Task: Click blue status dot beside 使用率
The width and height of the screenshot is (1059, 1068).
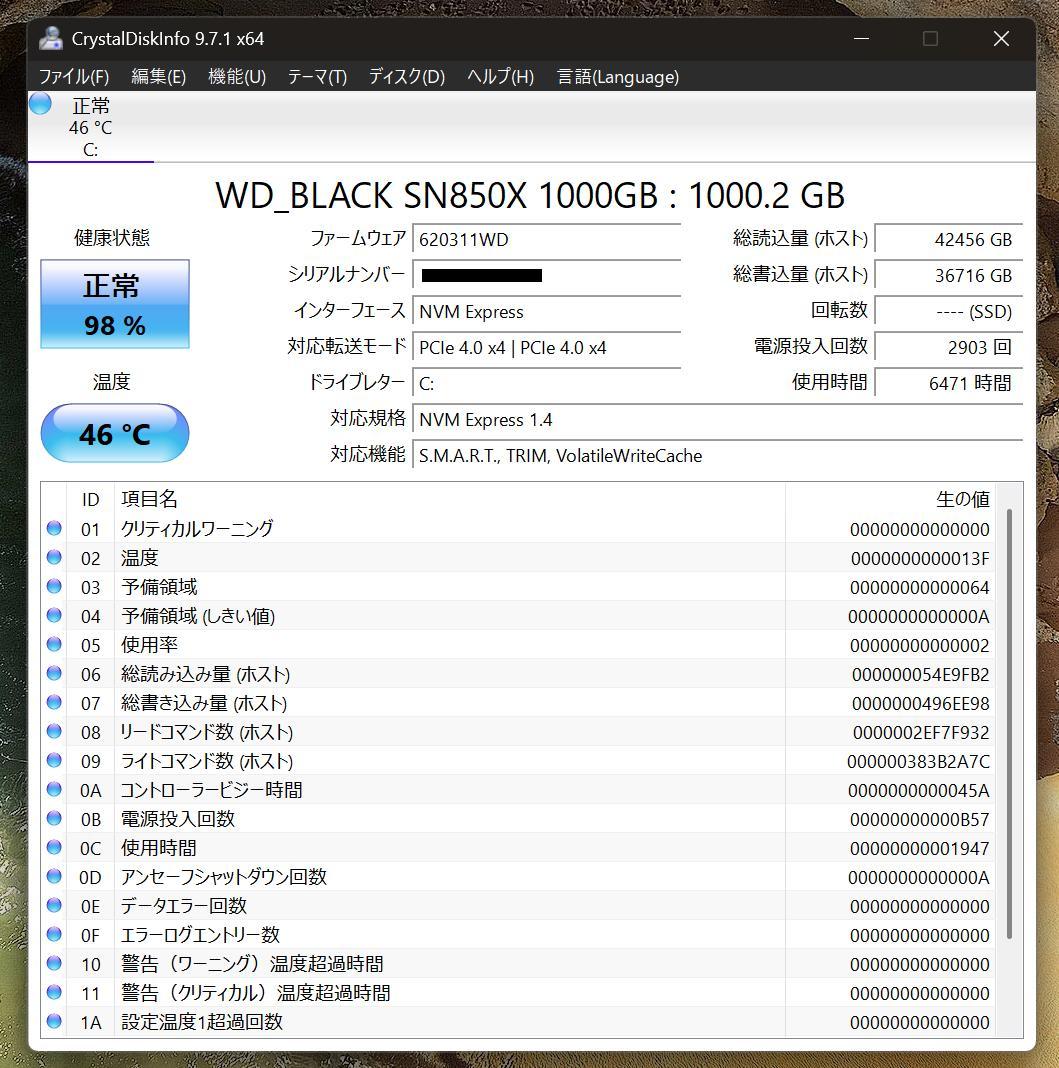Action: coord(54,644)
